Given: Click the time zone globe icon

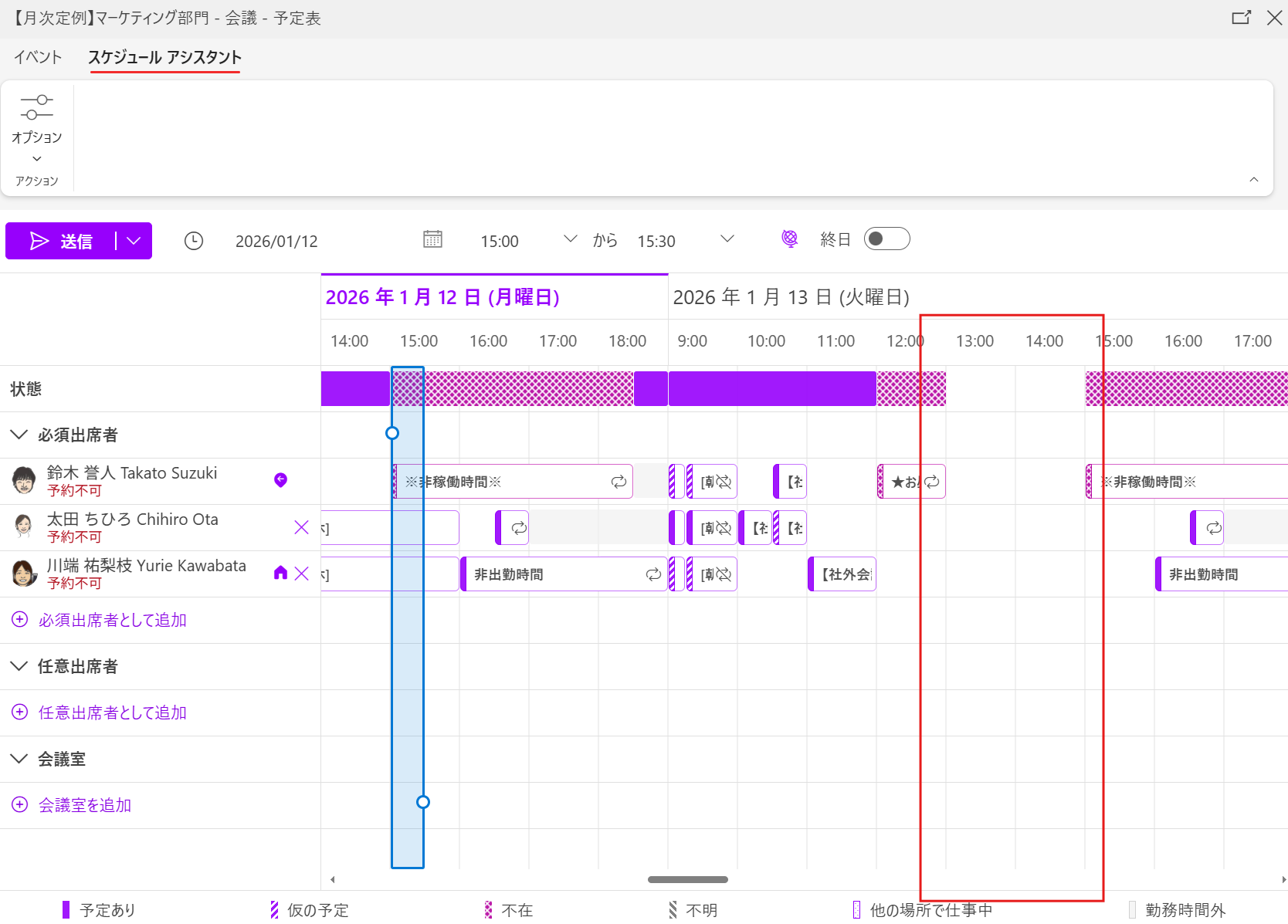Looking at the screenshot, I should click(x=789, y=239).
